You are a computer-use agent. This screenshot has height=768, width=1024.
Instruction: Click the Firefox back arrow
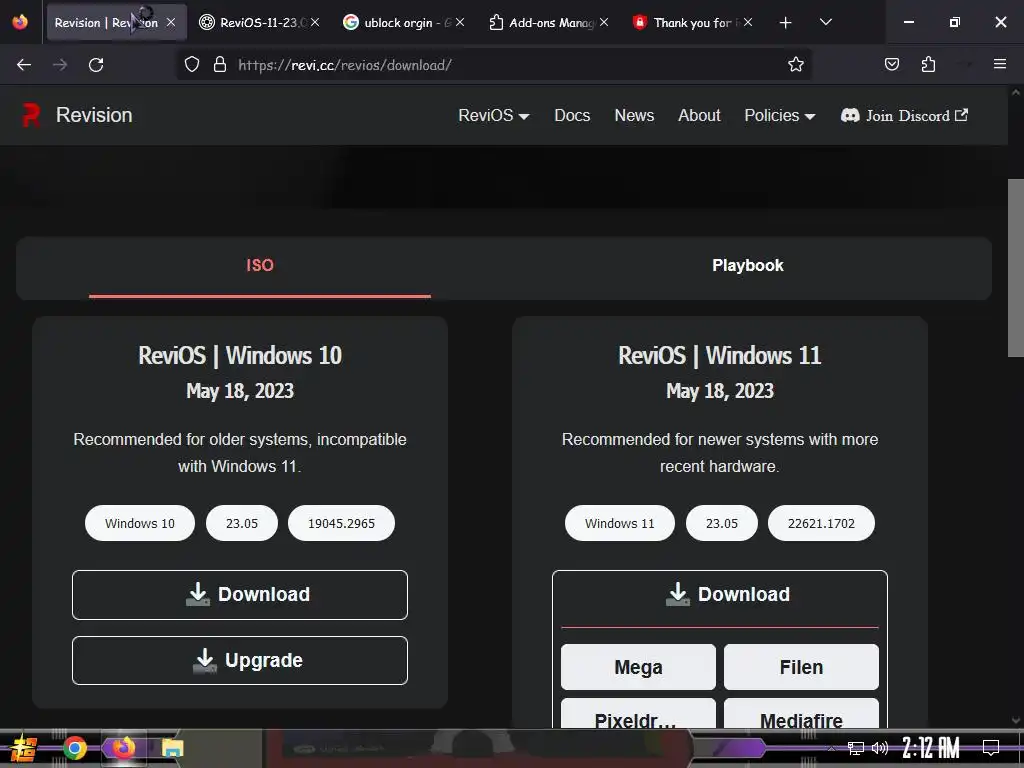pyautogui.click(x=24, y=65)
